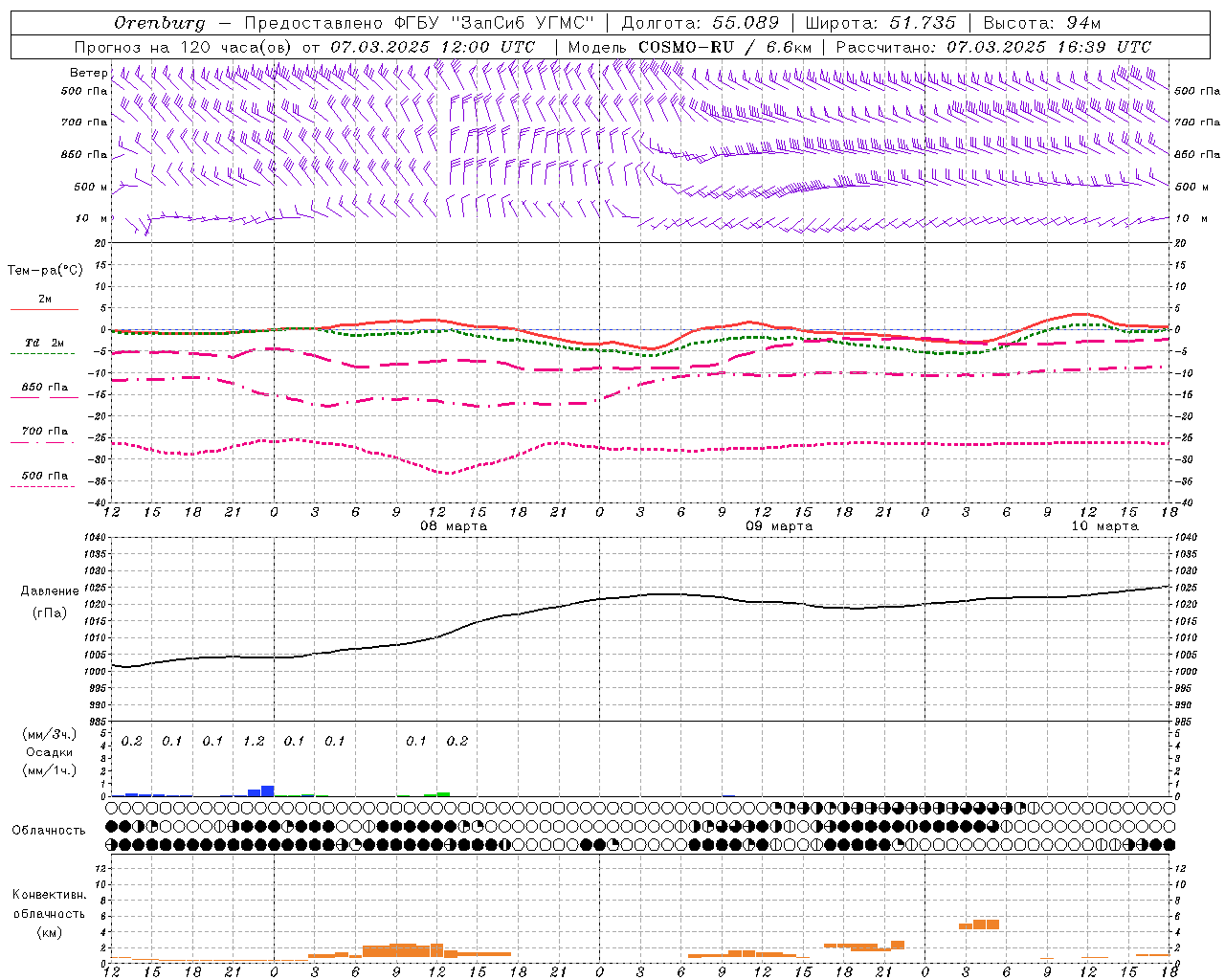This screenshot has width=1225, height=980.
Task: Click the '10 марта' date label
Action: pyautogui.click(x=1104, y=526)
